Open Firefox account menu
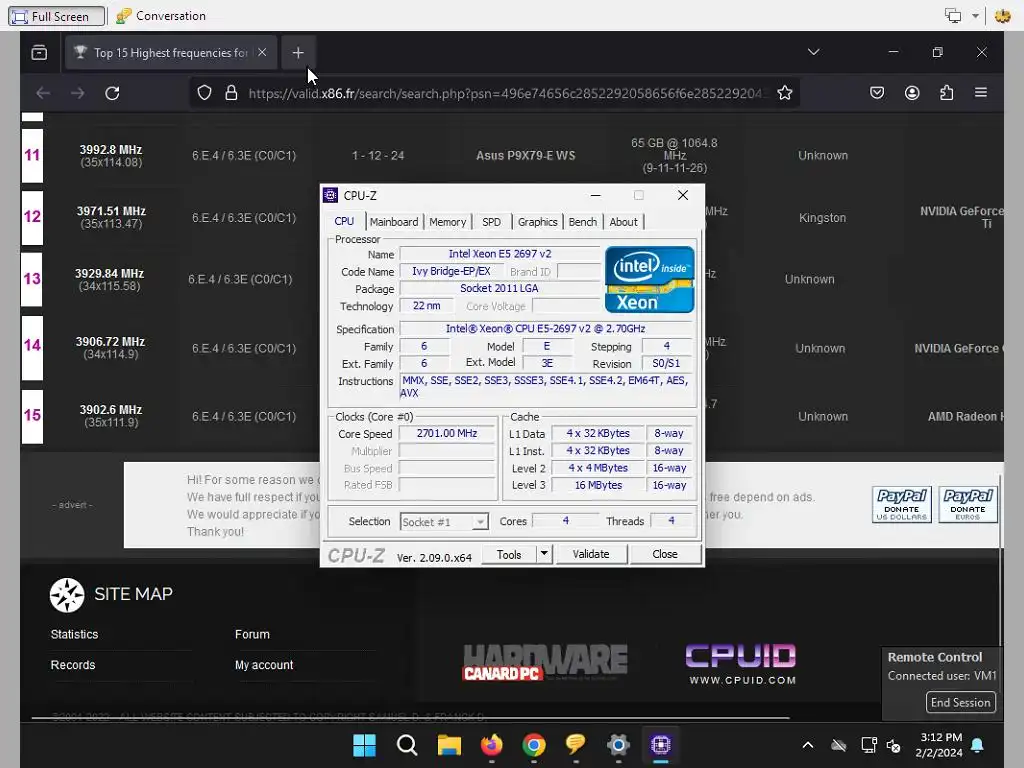The width and height of the screenshot is (1024, 768). 912,93
